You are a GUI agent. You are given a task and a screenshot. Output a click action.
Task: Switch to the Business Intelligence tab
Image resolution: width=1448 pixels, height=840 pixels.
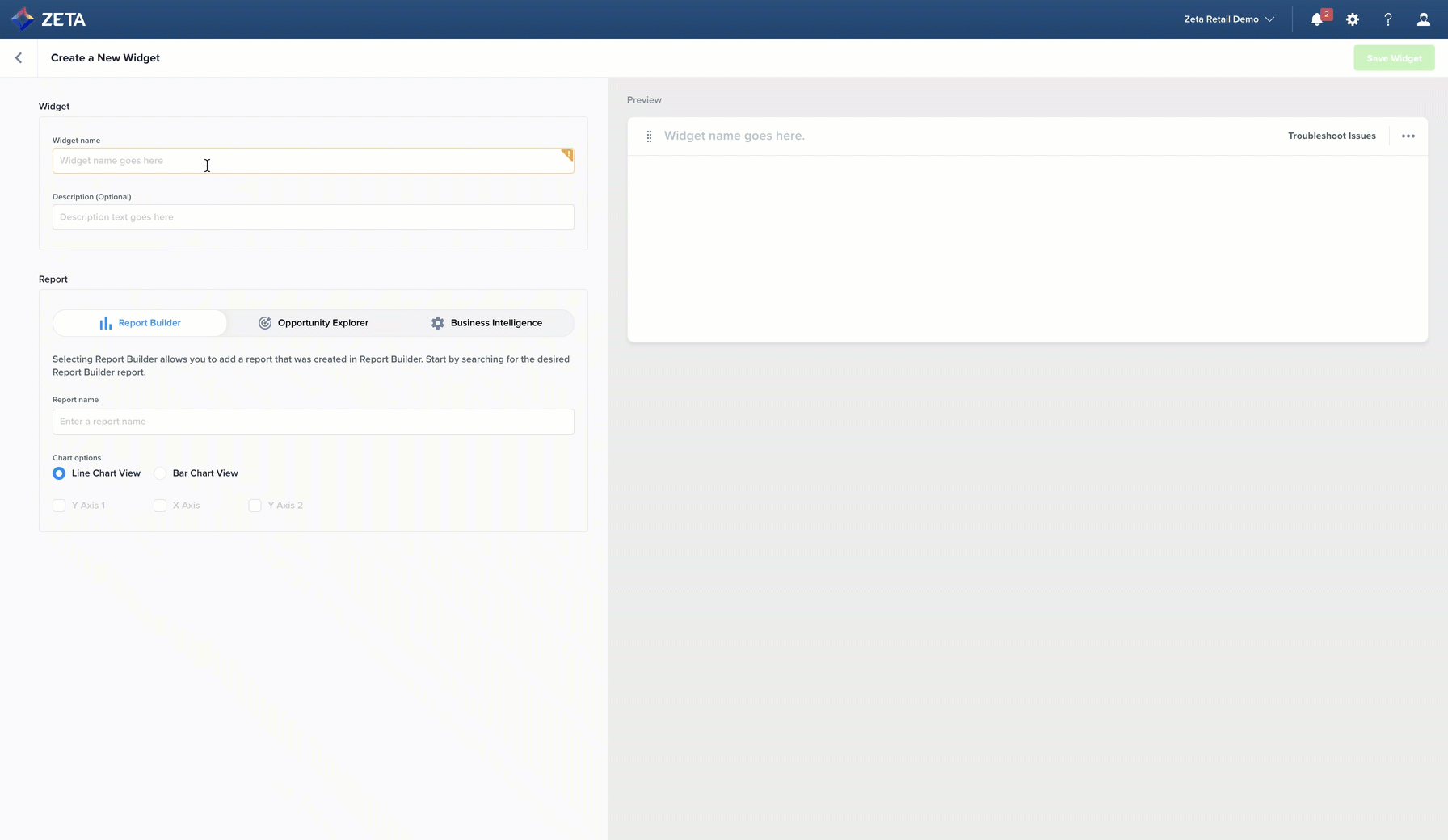[x=486, y=323]
